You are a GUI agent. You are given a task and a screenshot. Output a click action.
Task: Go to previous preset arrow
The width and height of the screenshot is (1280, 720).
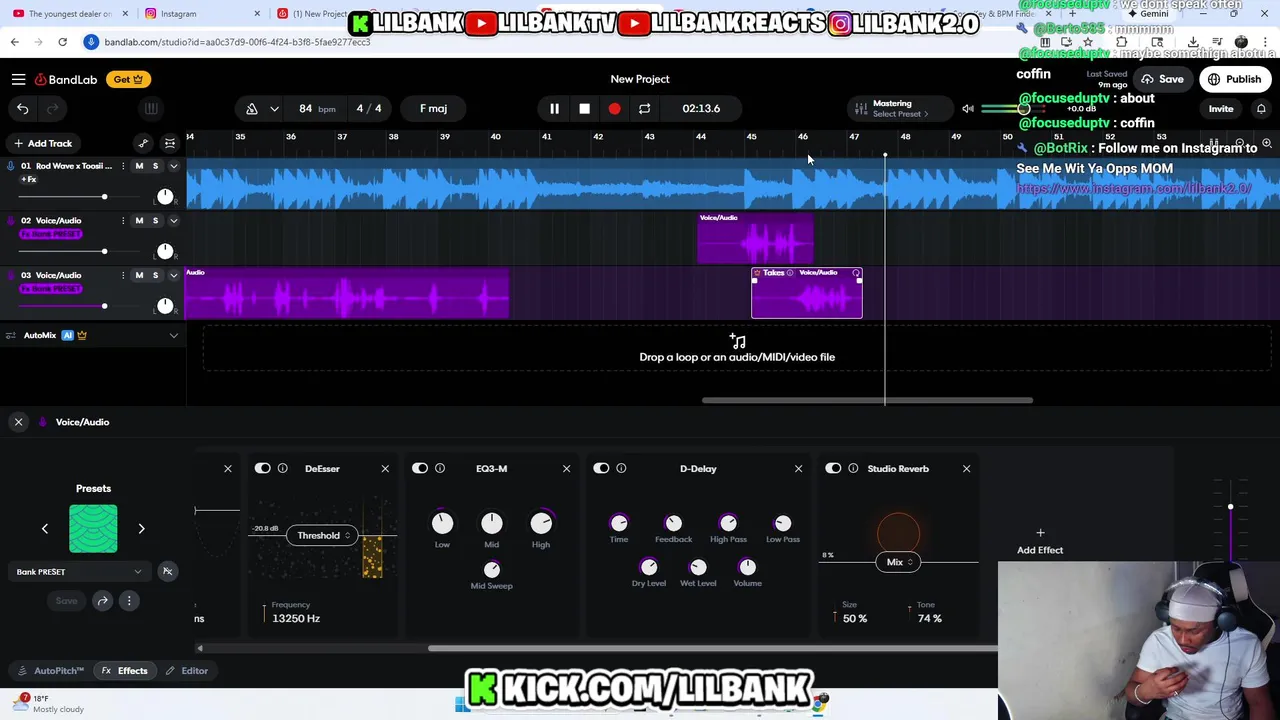[x=44, y=529]
